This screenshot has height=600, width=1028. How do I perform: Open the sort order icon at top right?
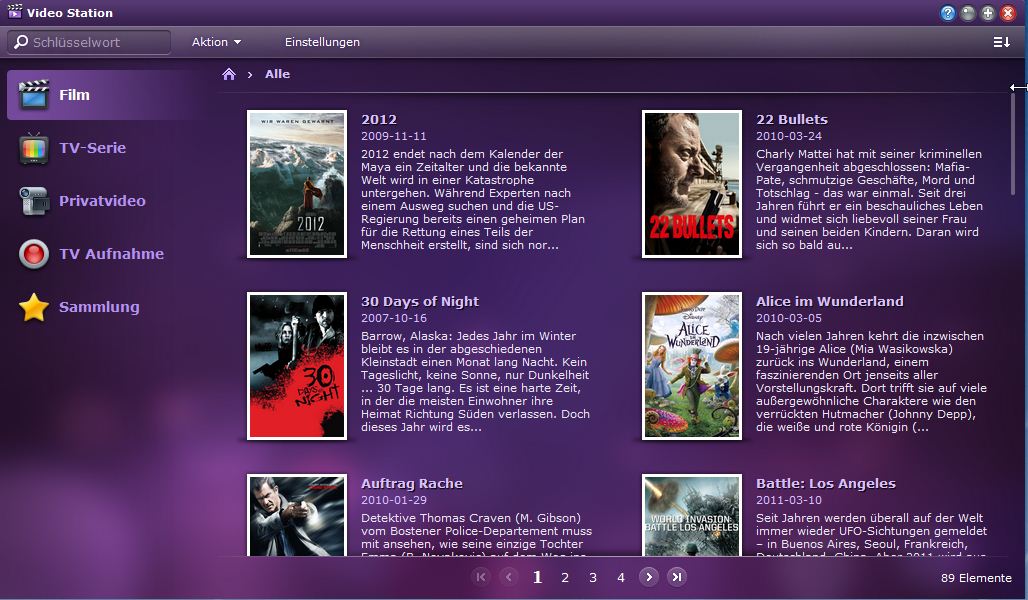(x=1001, y=42)
